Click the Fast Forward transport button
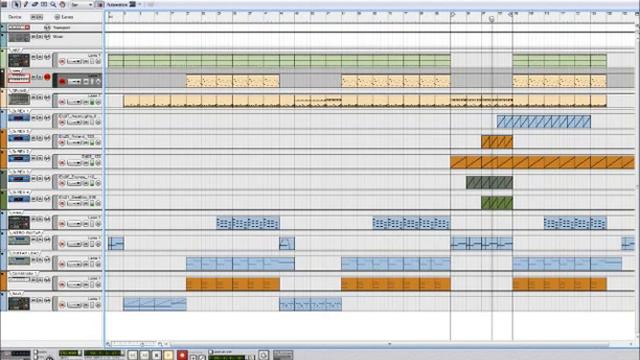640x360 pixels. [144, 355]
